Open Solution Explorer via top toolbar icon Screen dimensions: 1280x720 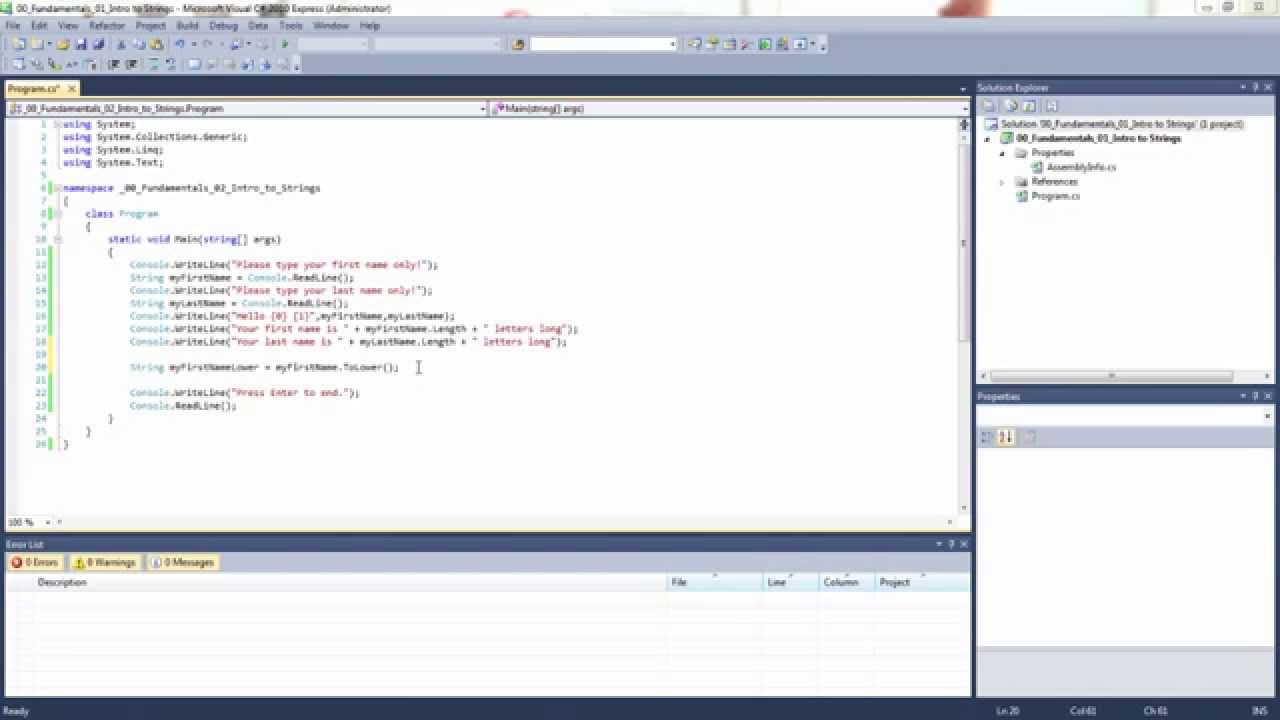click(x=695, y=44)
